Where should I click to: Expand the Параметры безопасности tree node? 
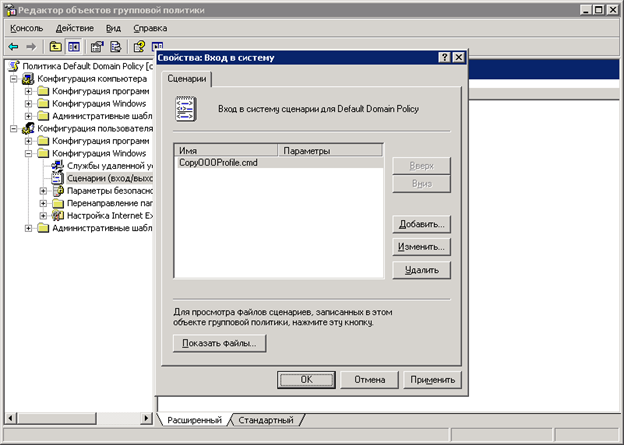[44, 190]
